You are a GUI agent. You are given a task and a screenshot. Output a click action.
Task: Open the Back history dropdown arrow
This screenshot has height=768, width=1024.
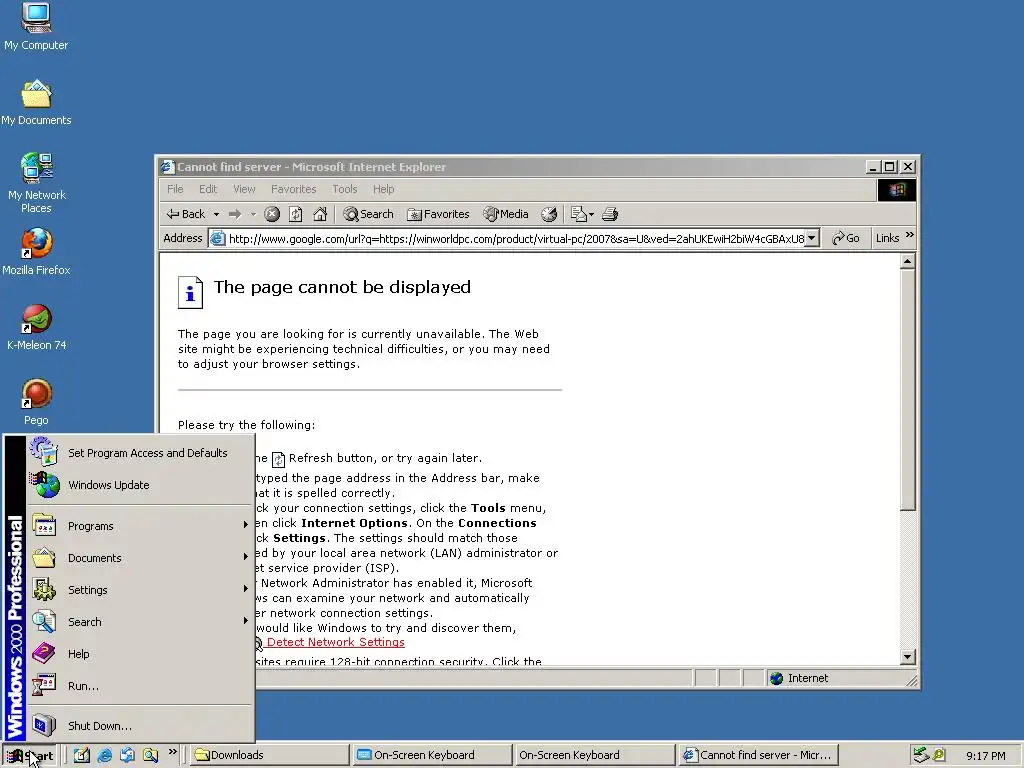216,214
